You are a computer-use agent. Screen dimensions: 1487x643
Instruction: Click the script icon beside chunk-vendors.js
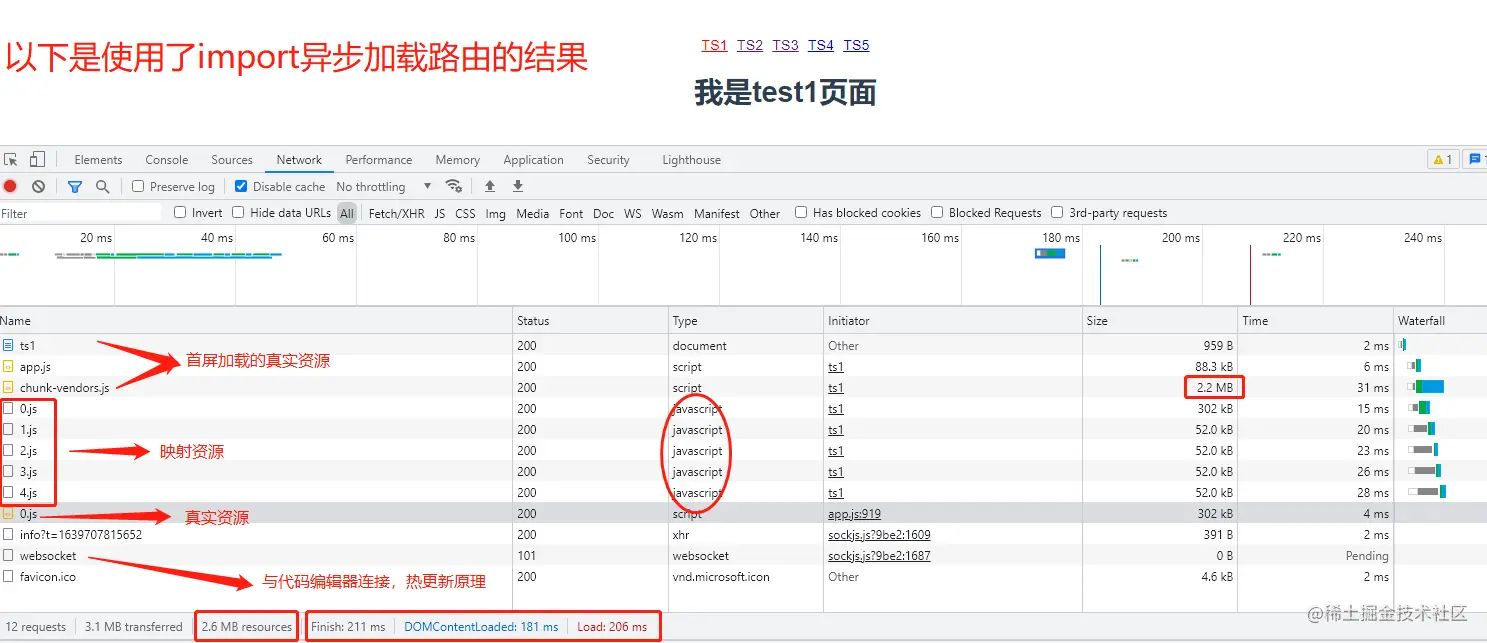pos(8,388)
